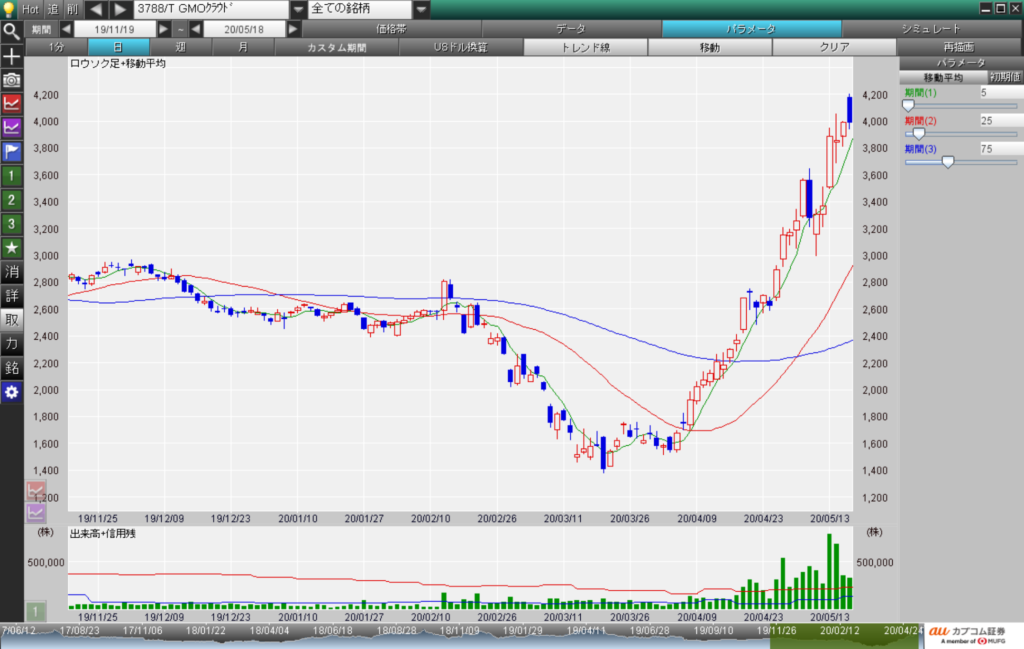Adjust the 期間(3) moving average slider
Screen dimensions: 1024x649
[948, 161]
